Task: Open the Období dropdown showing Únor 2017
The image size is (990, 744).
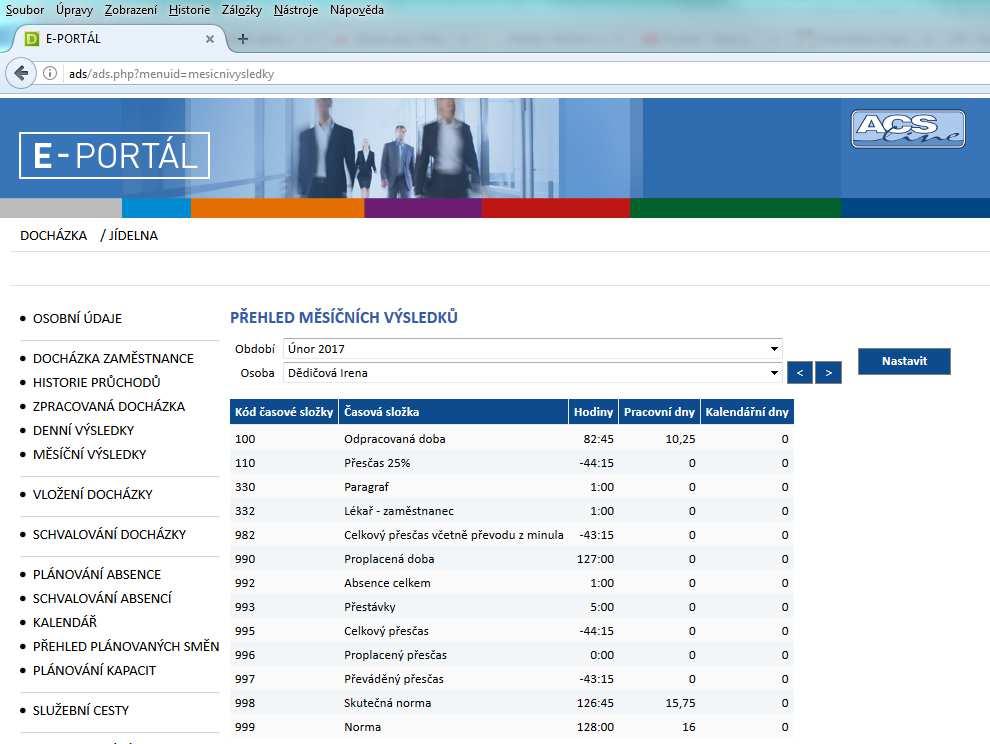Action: [x=533, y=349]
